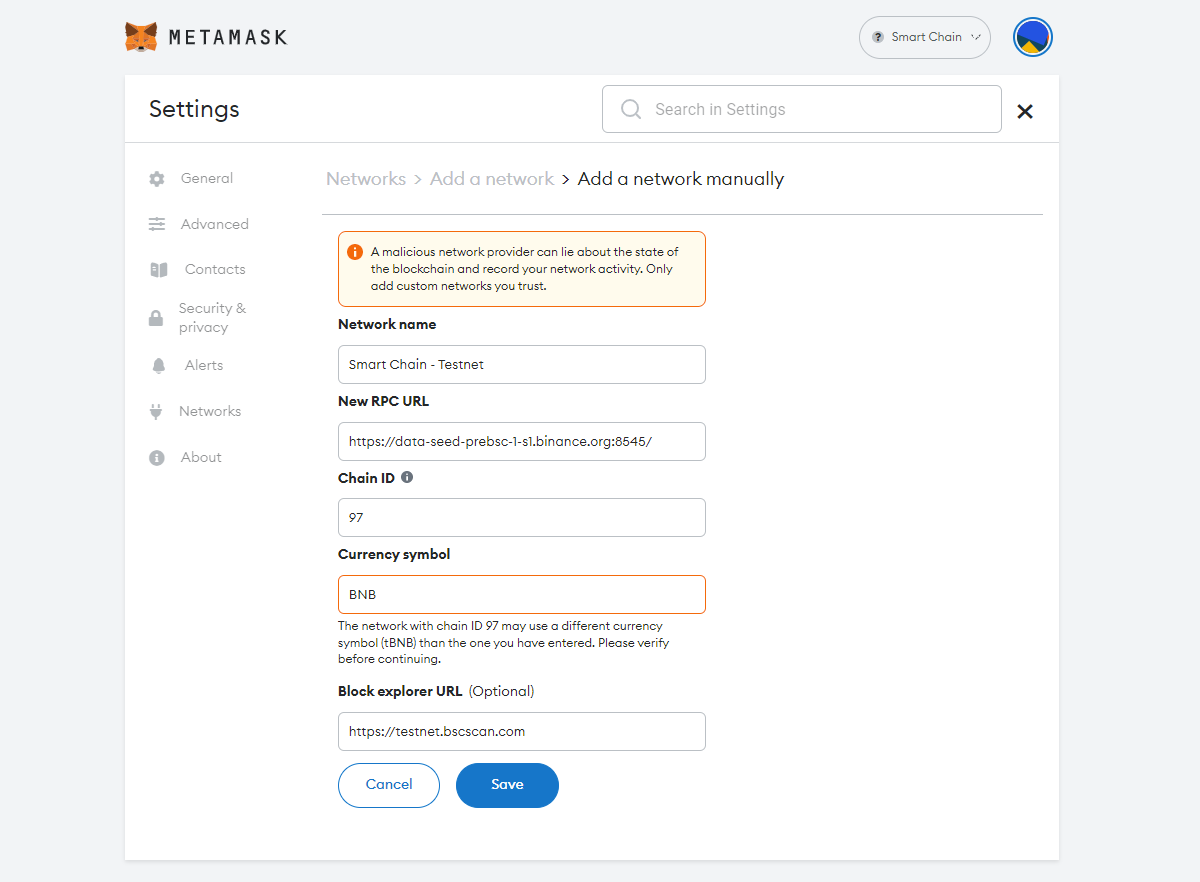Click the Security & privacy lock icon

pyautogui.click(x=157, y=317)
